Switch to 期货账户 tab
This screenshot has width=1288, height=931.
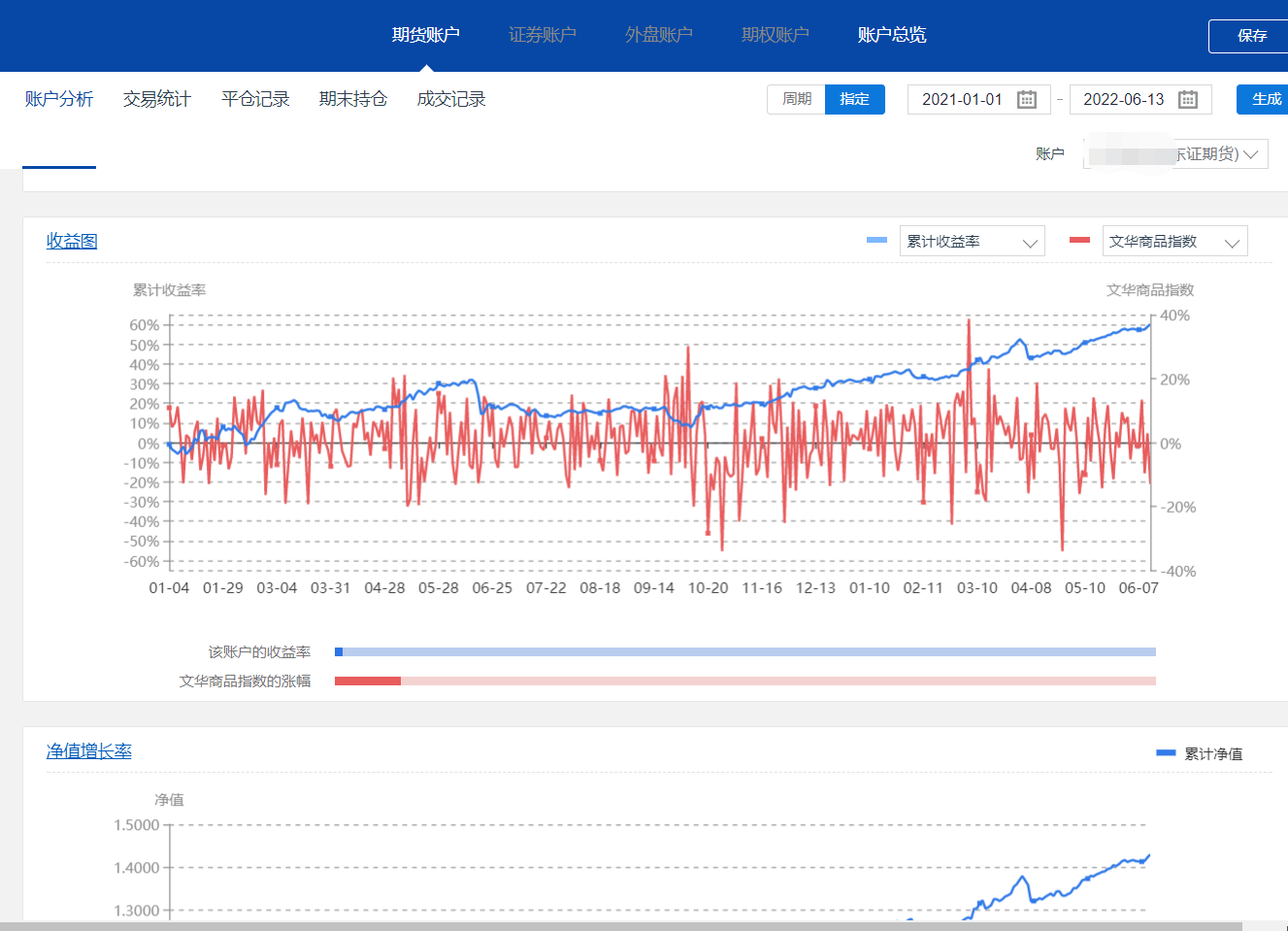[x=426, y=35]
